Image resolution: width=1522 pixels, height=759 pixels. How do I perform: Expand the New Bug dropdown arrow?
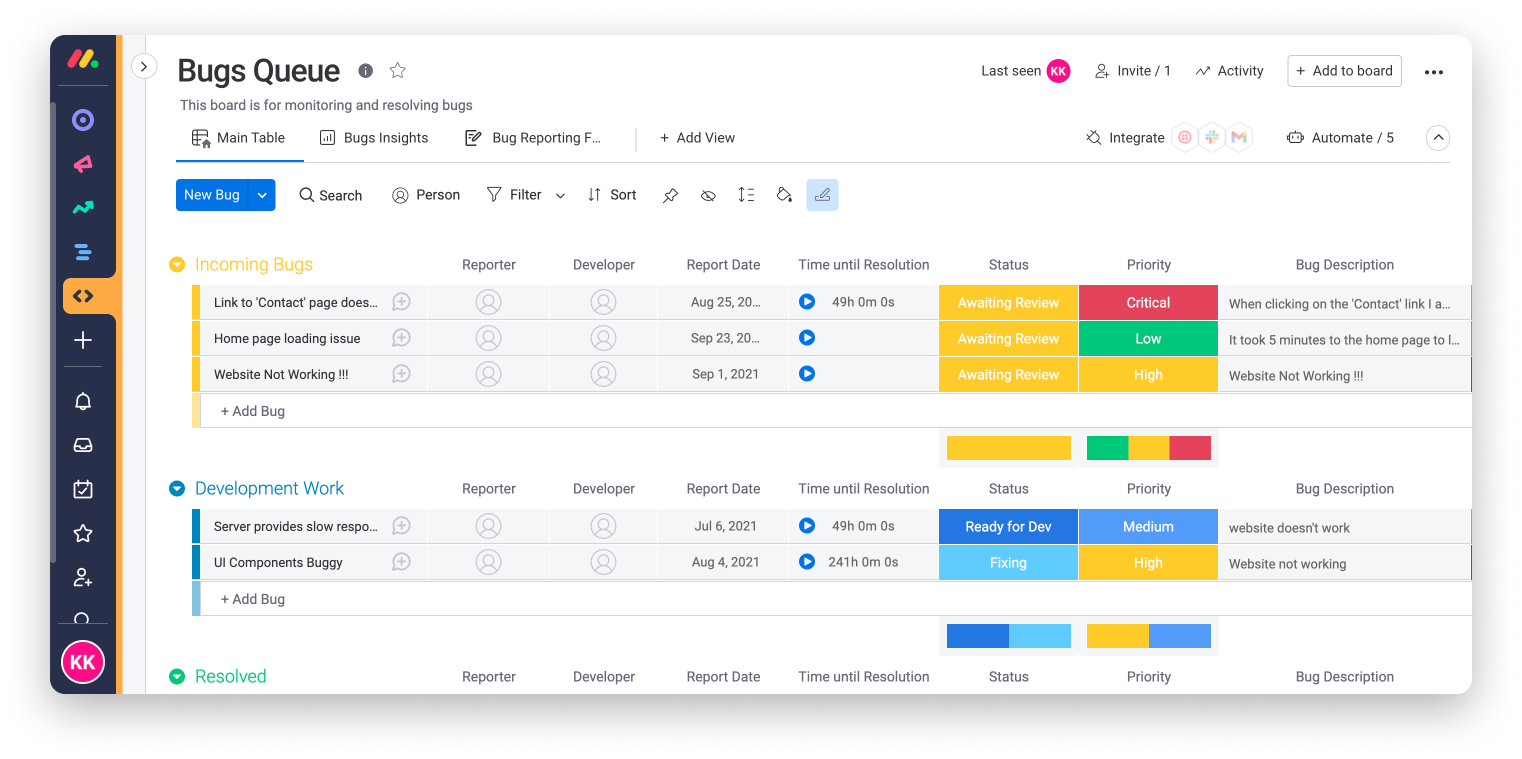coord(262,195)
